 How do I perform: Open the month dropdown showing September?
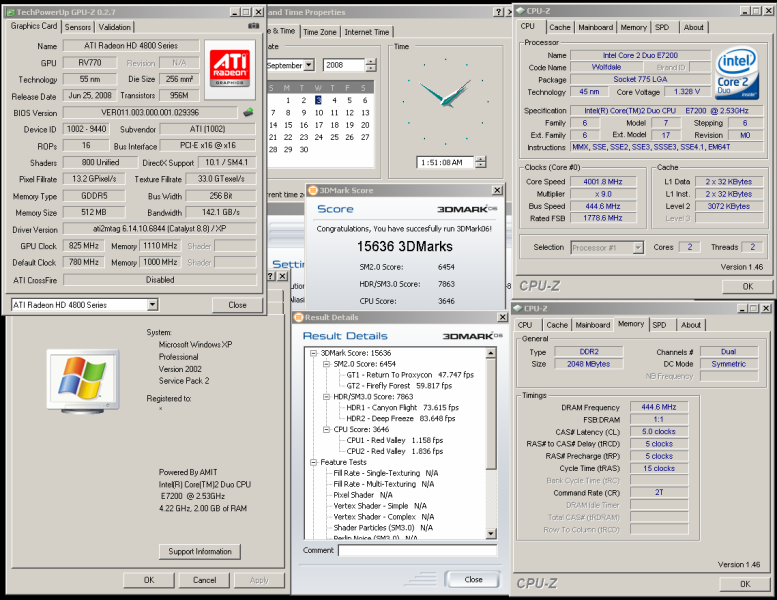tap(309, 65)
